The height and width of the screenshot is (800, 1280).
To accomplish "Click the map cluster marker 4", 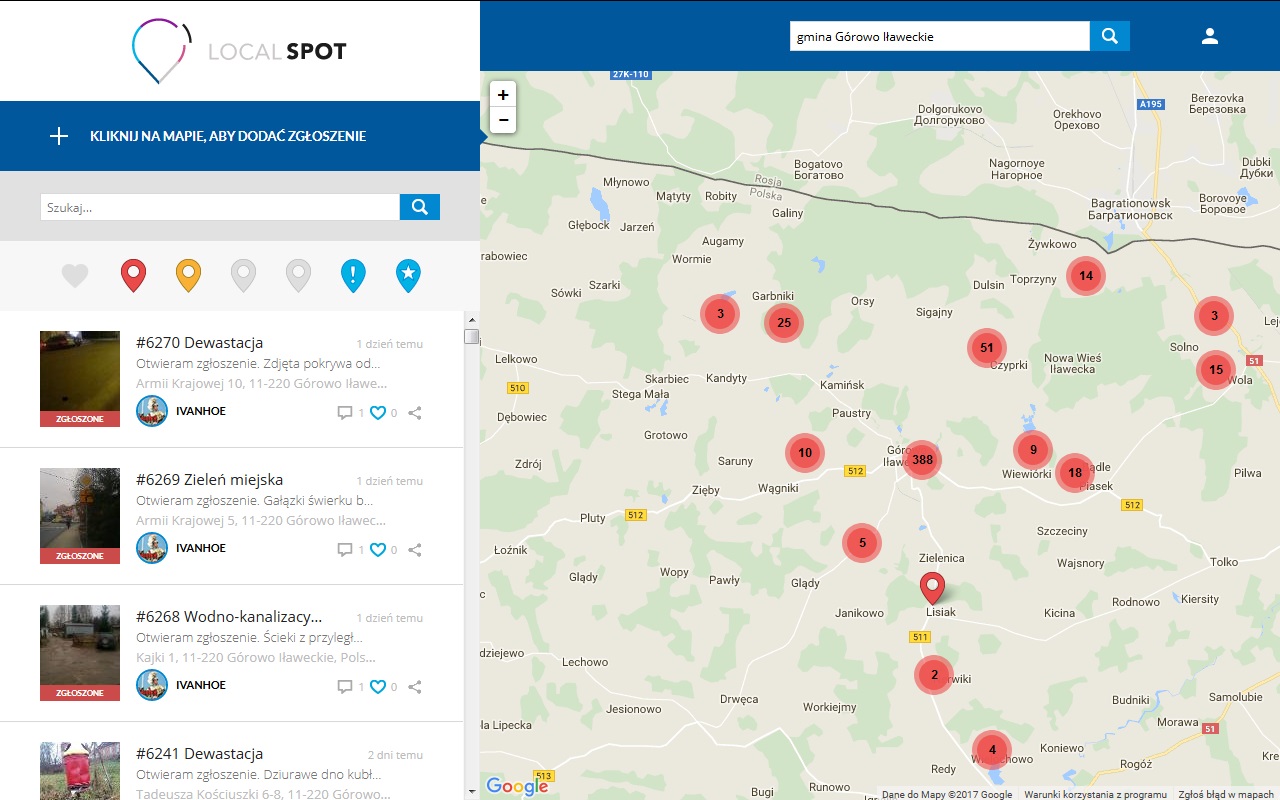I will tap(992, 750).
